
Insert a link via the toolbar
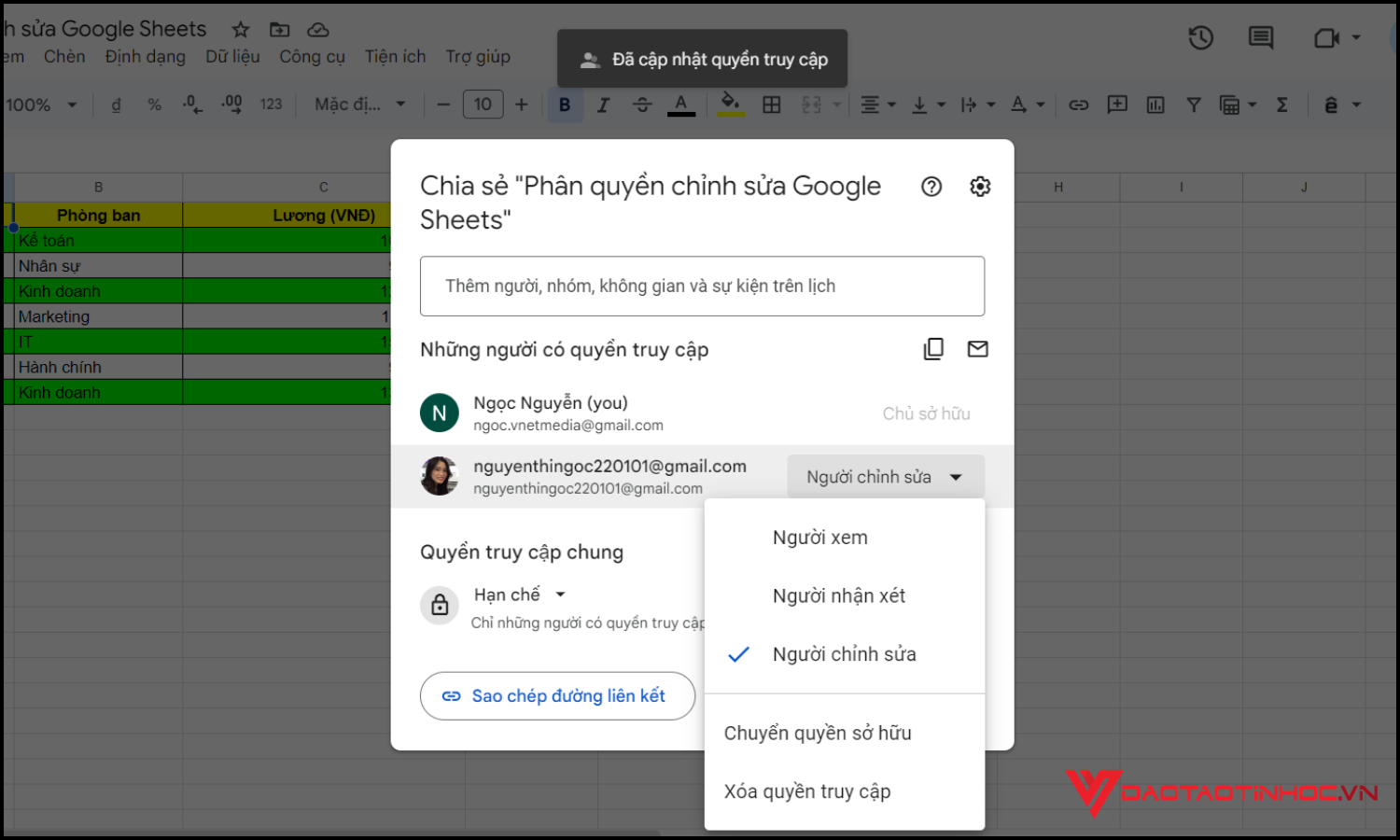point(1078,104)
